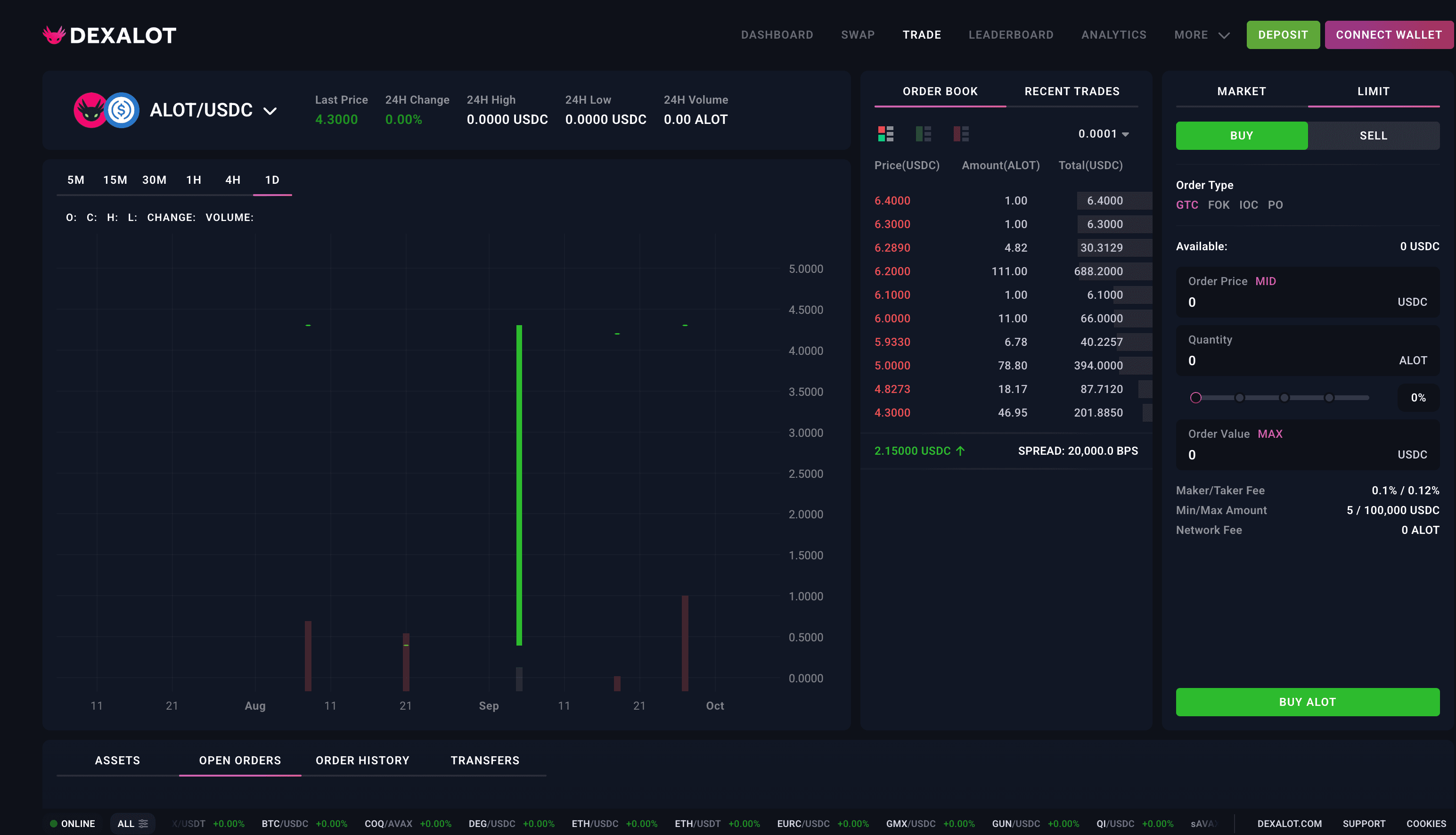
Task: Click the green up arrow beside 2.15000 USDC
Action: tap(960, 451)
